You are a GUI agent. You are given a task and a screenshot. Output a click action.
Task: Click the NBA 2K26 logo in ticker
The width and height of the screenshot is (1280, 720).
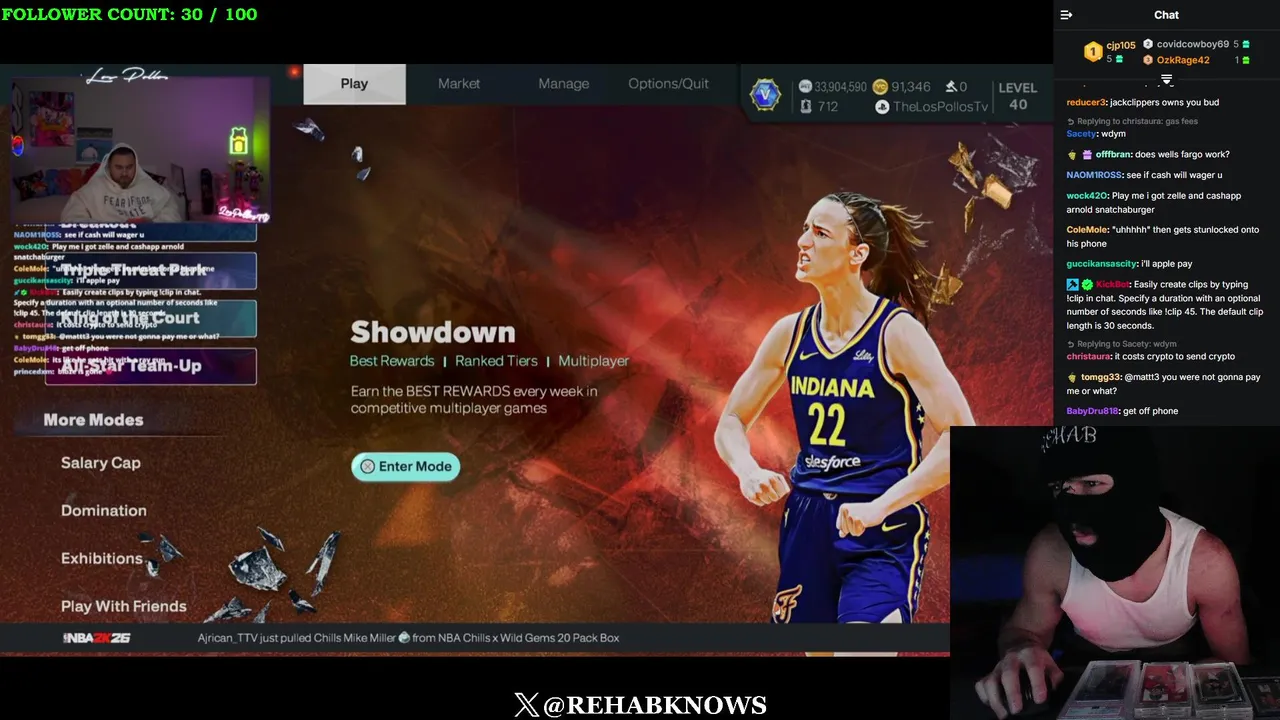[x=97, y=638]
